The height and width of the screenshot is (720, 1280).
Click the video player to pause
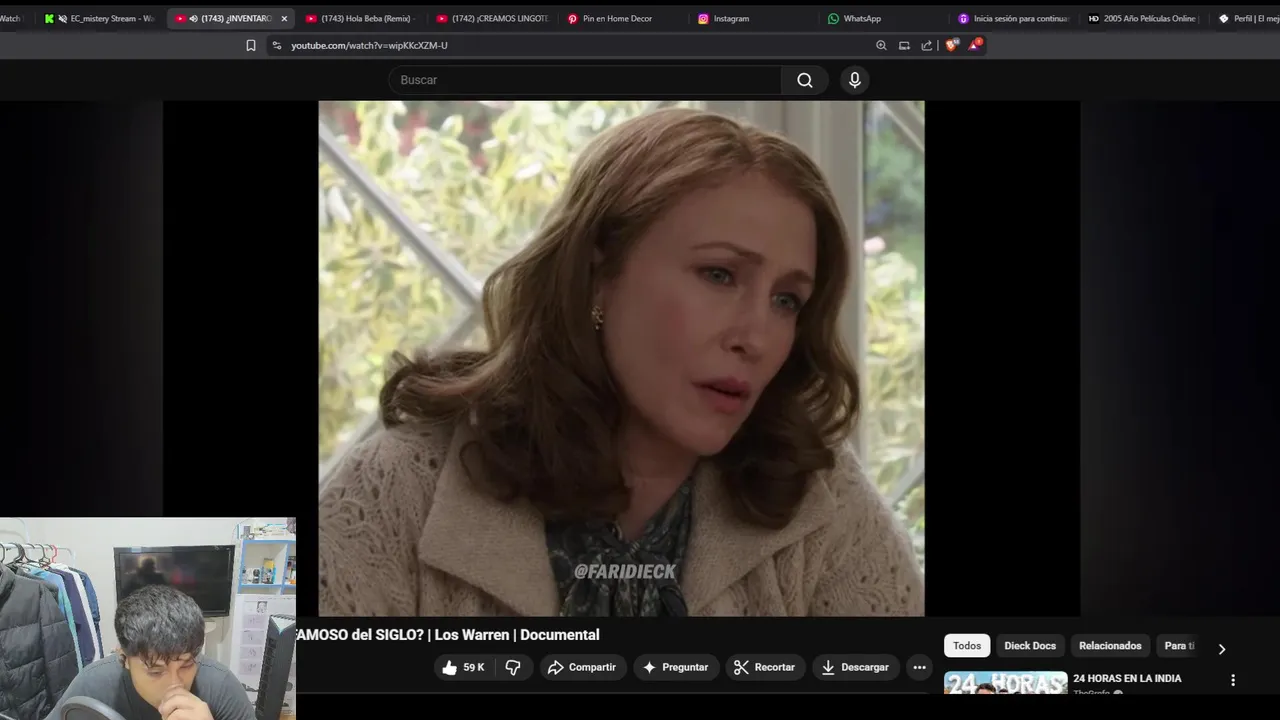621,358
